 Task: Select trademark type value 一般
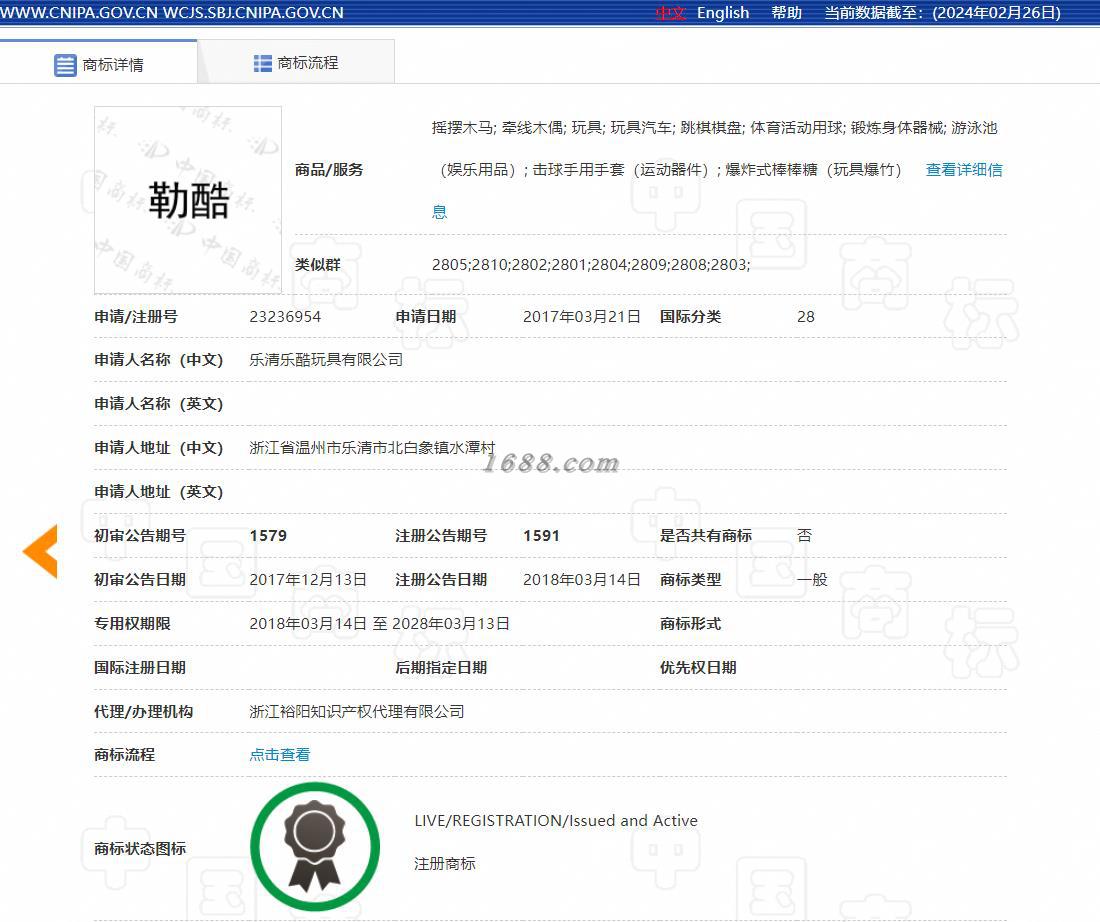coord(812,580)
